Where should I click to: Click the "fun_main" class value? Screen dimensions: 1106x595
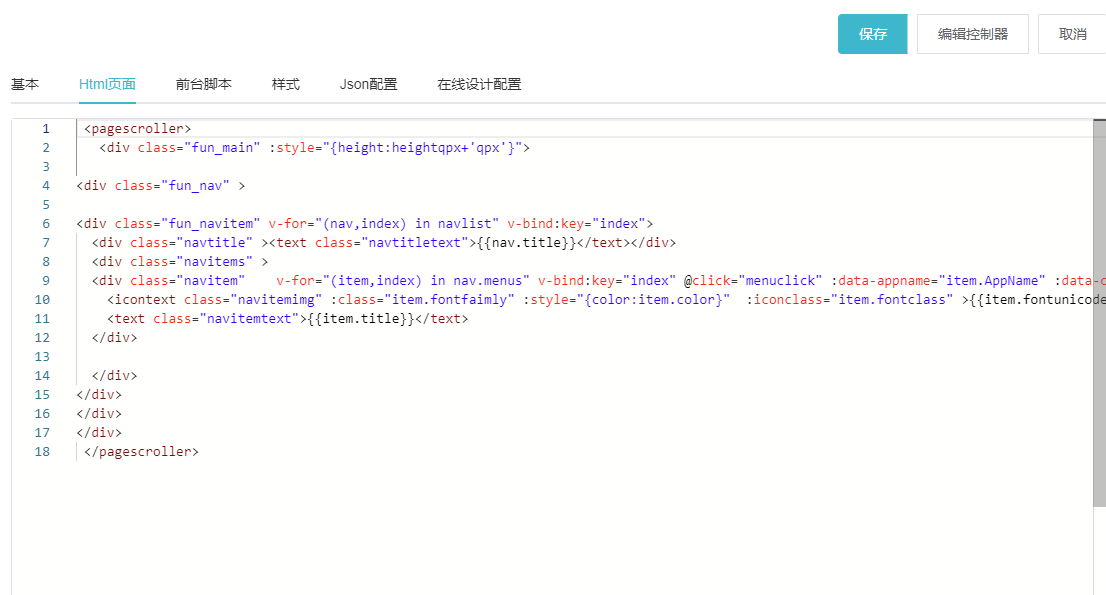pos(222,148)
